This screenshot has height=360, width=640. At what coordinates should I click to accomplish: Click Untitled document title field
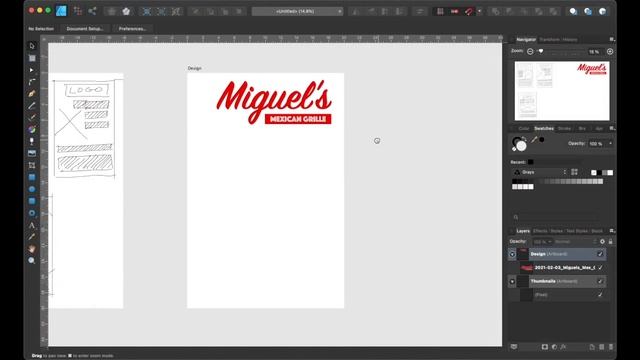(297, 11)
